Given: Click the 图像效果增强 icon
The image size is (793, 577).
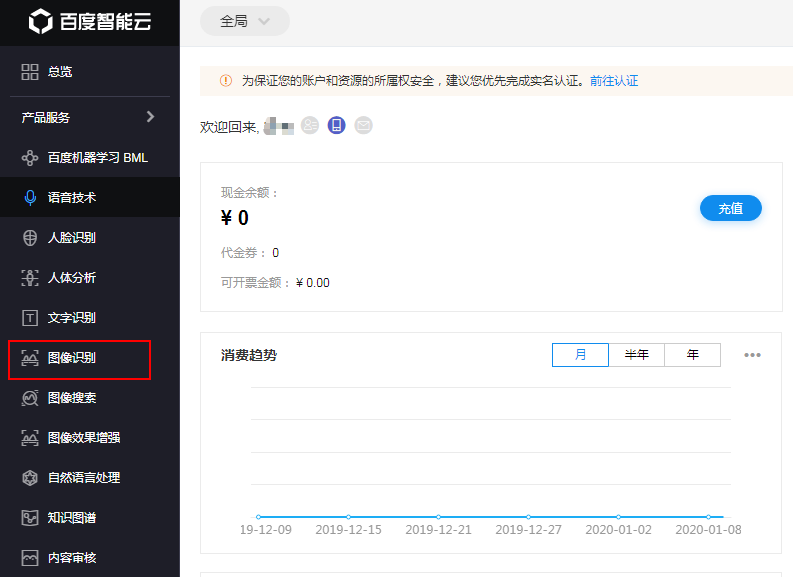Looking at the screenshot, I should pos(30,438).
